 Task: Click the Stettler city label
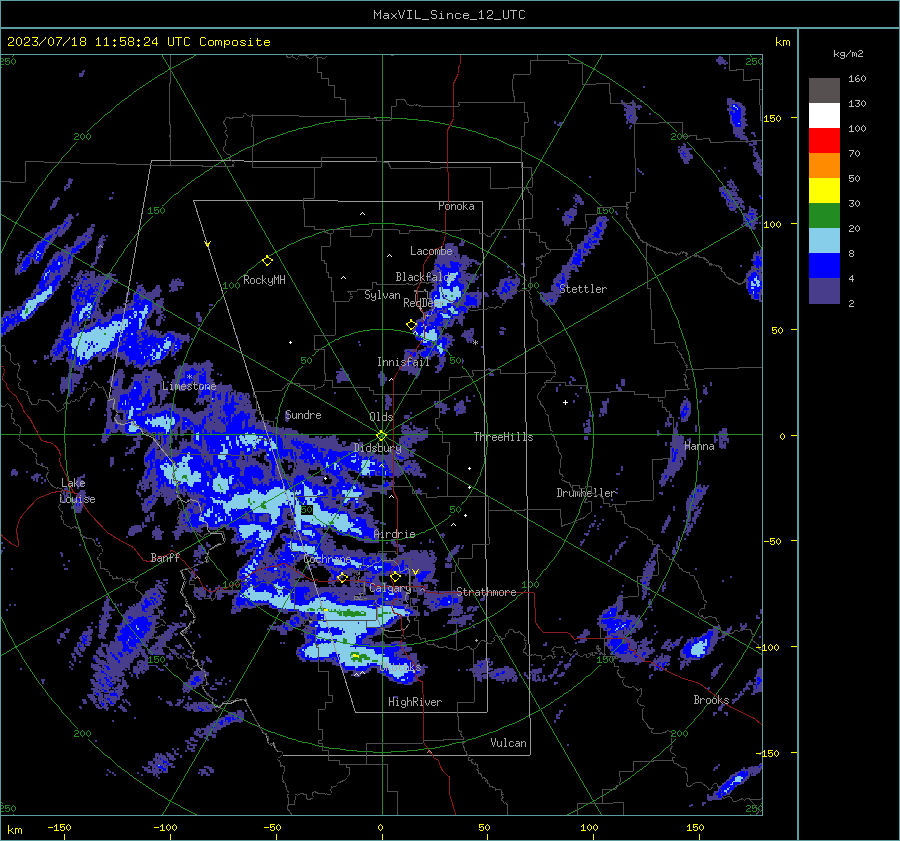point(583,289)
